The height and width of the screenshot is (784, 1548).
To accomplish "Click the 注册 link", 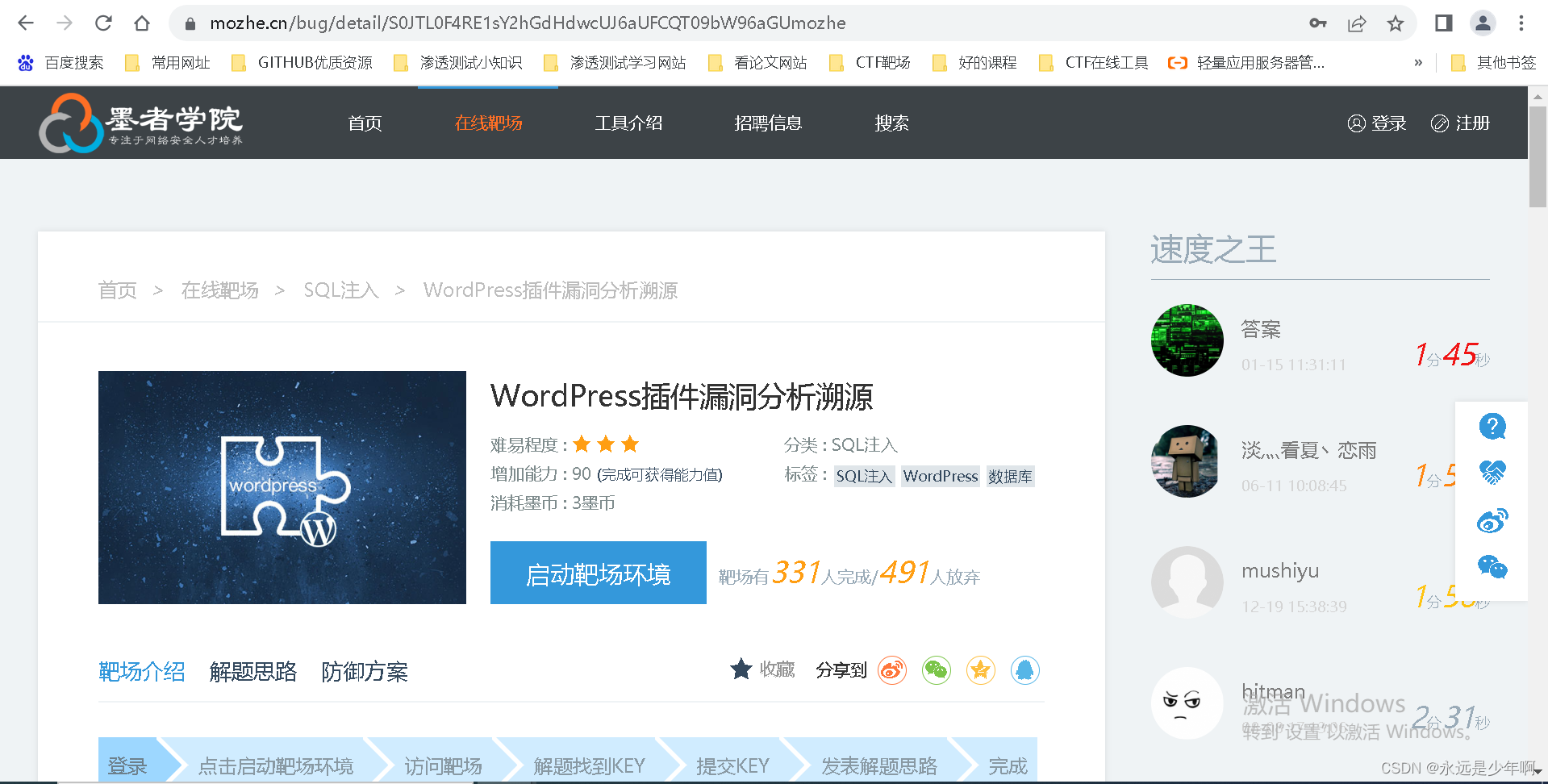I will tap(1471, 123).
